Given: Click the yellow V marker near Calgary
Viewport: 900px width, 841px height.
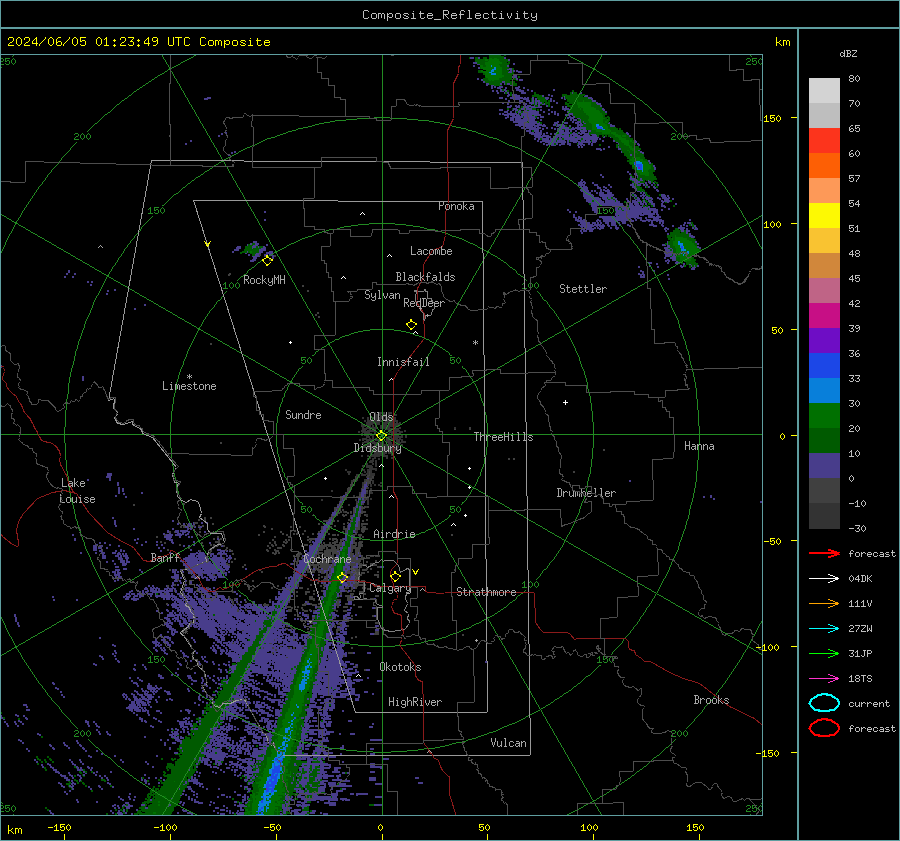Looking at the screenshot, I should point(416,572).
